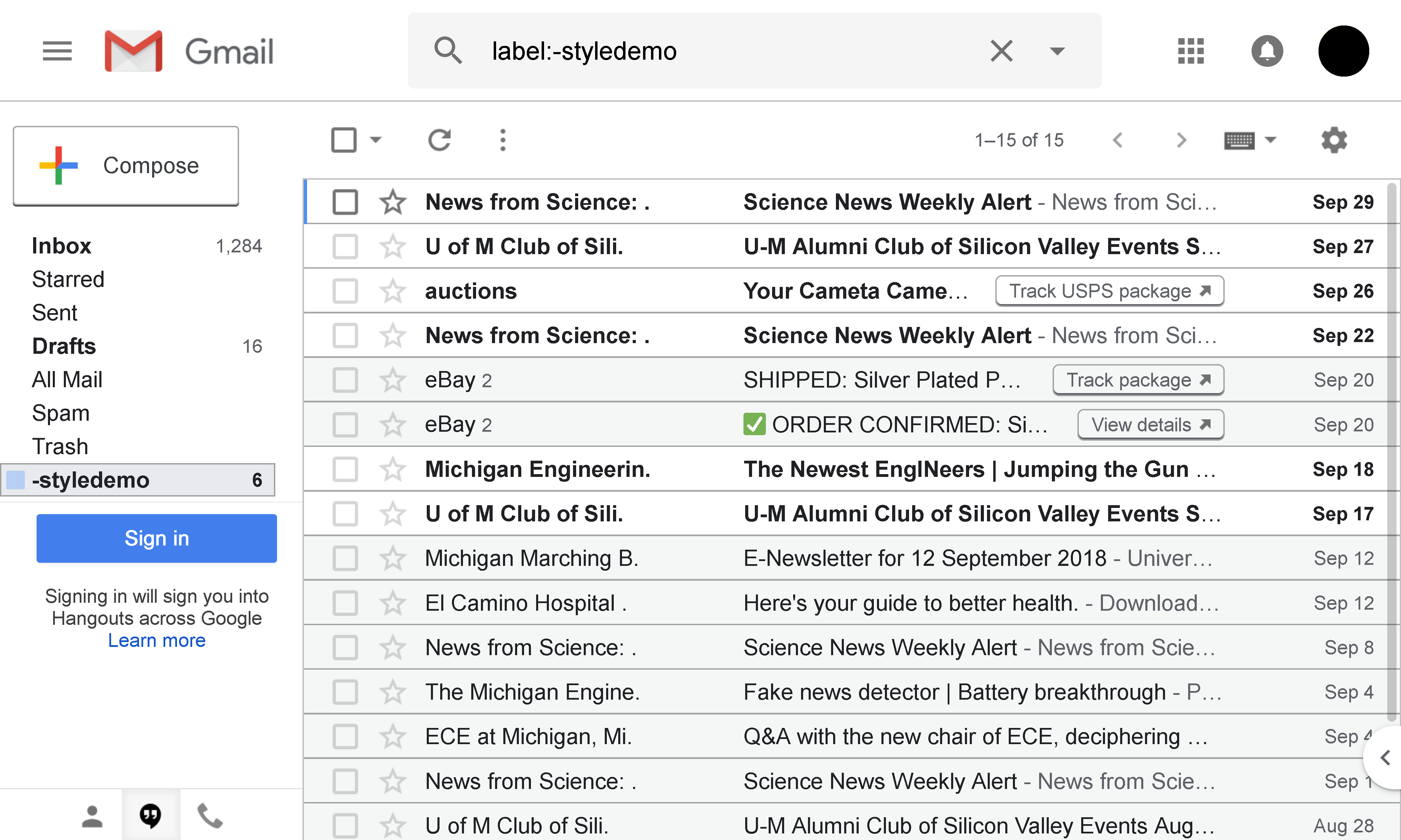Screen dimensions: 1401x840
Task: Check the auctions email checkbox
Action: 345,291
